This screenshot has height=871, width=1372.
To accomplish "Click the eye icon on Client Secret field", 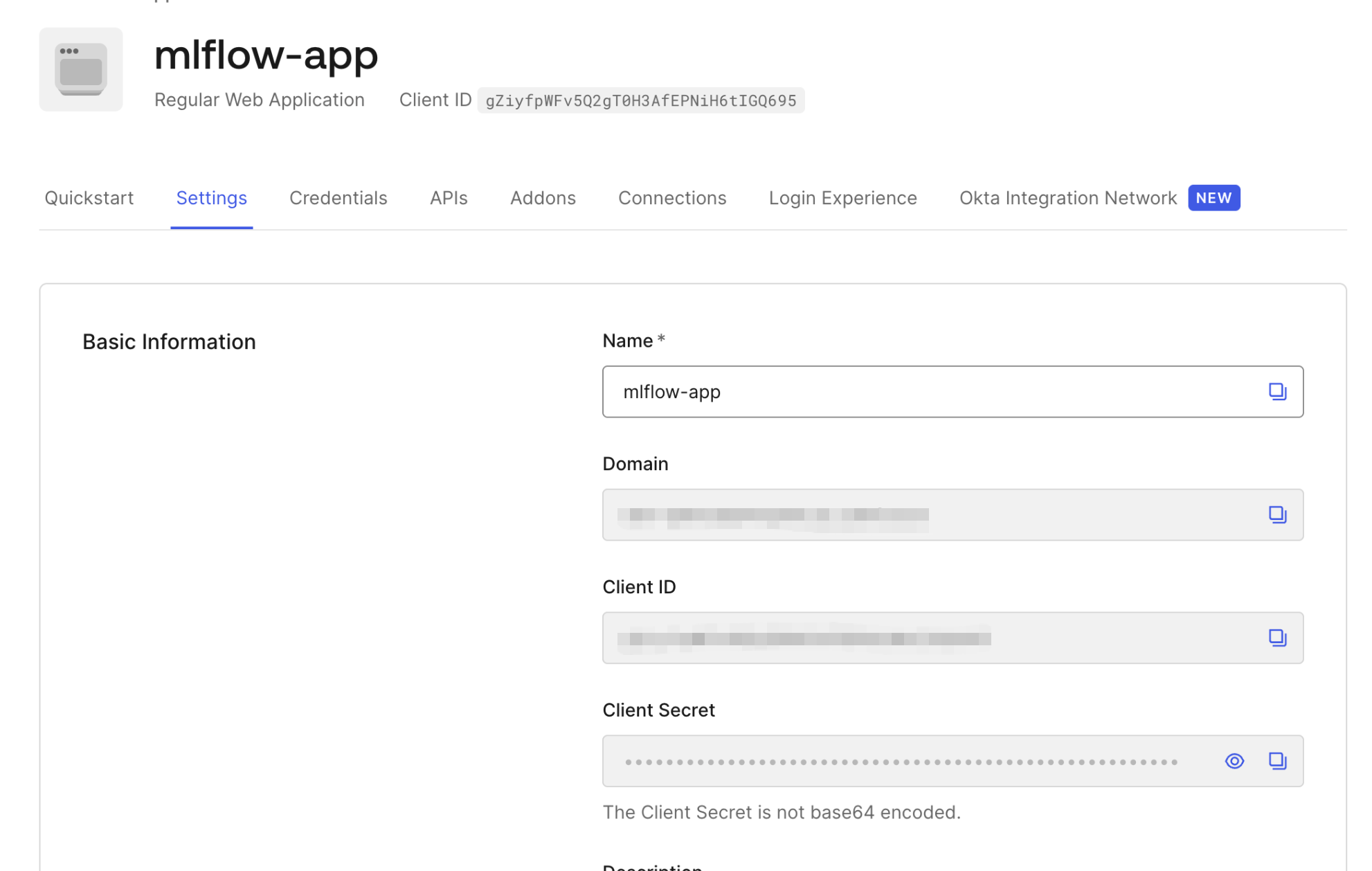I will [1234, 761].
